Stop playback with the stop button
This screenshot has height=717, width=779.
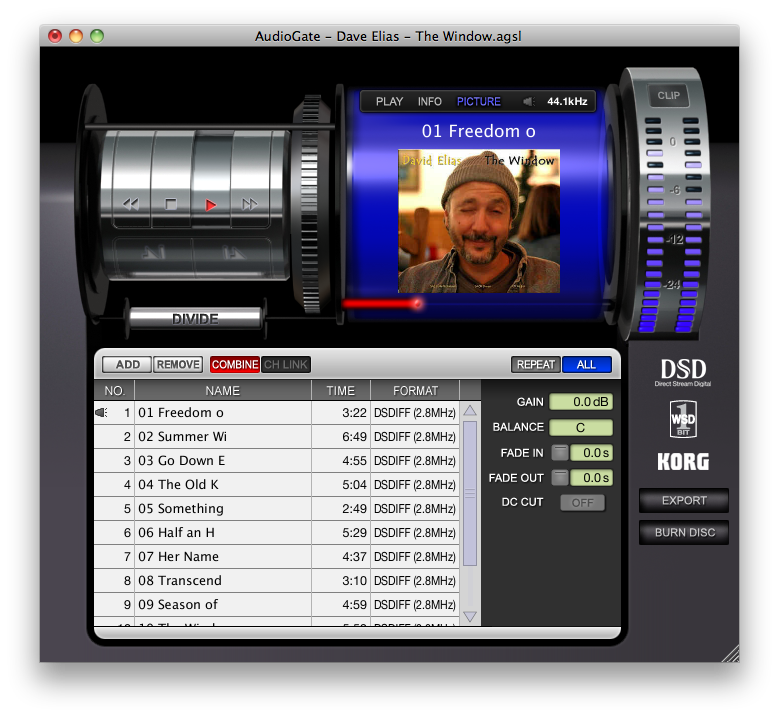(x=170, y=204)
